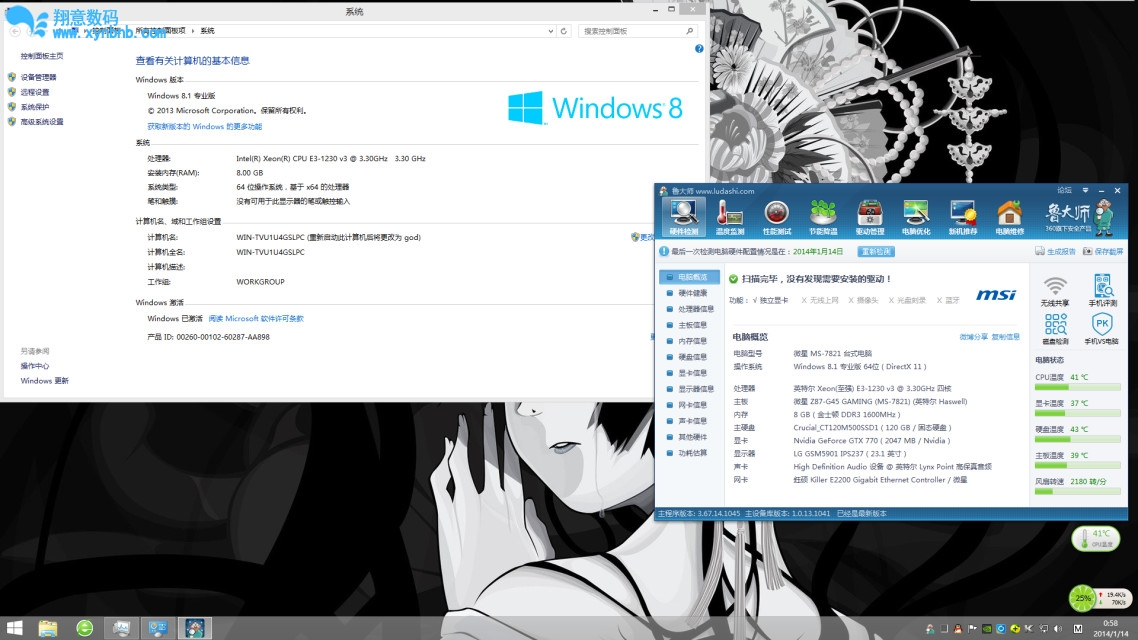Click the 磁盘检测 disk check icon
This screenshot has height=640, width=1138.
pos(1055,329)
